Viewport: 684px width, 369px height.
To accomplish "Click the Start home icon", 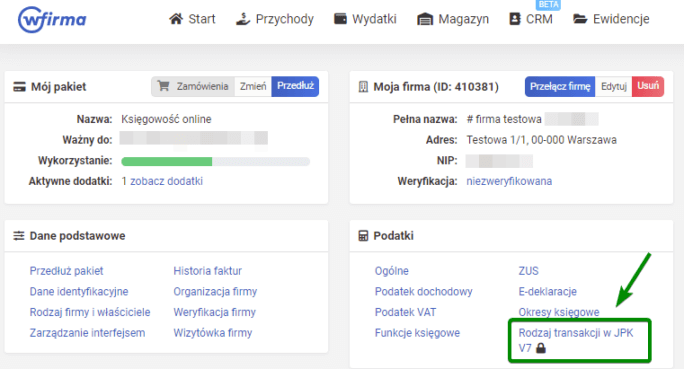I will tap(176, 19).
